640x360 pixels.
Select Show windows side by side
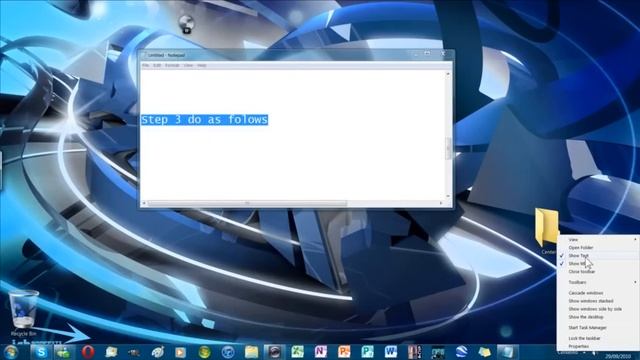(x=598, y=309)
